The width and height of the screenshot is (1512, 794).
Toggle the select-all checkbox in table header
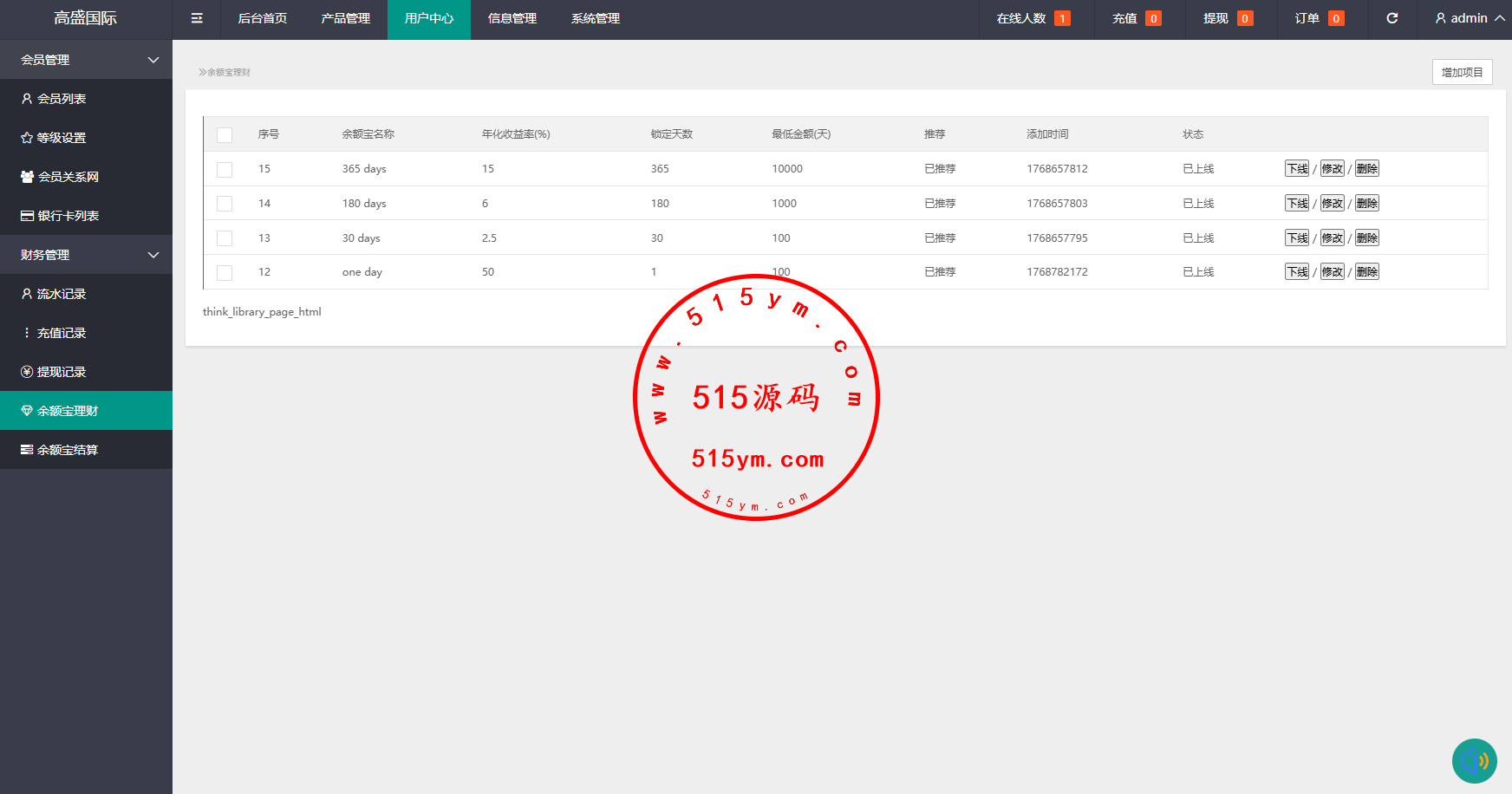(225, 135)
